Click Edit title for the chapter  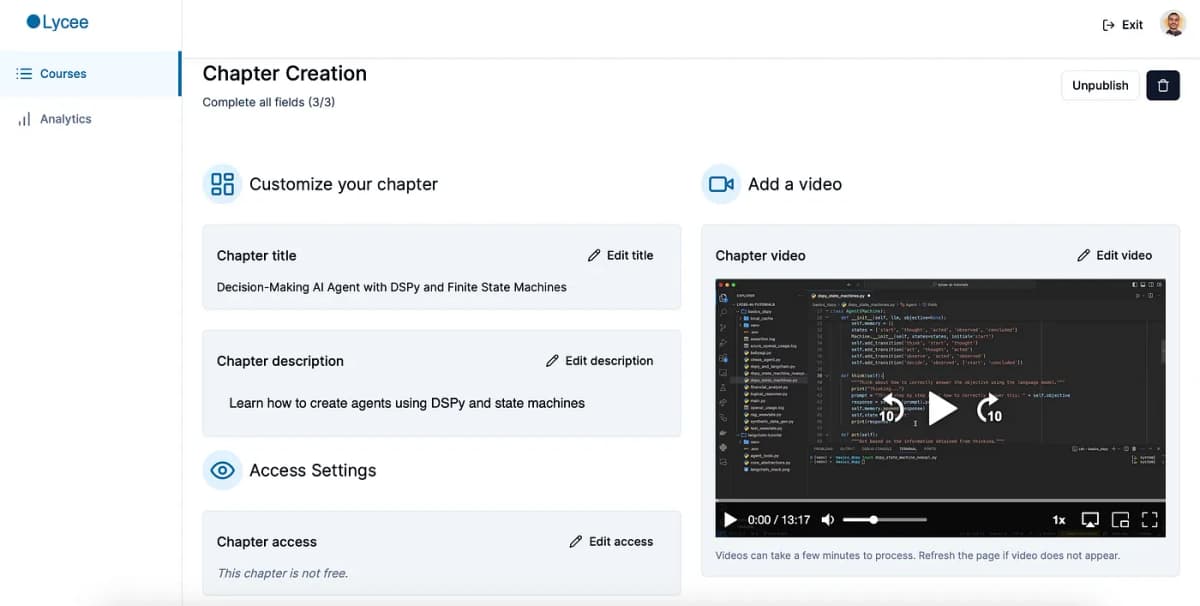pos(620,255)
